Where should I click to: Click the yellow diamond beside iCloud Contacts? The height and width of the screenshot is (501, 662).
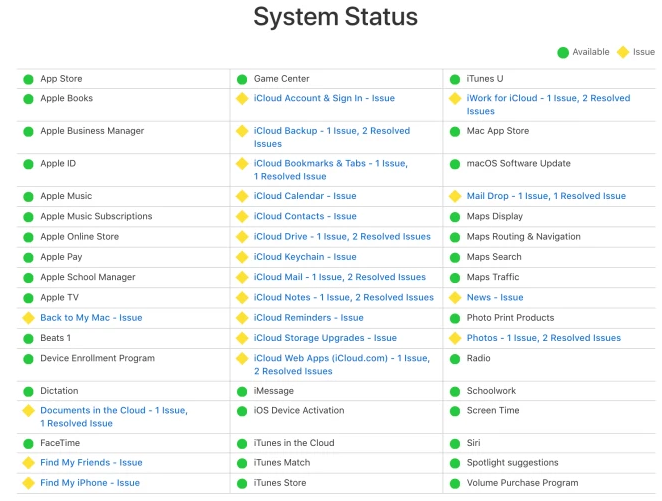[242, 217]
